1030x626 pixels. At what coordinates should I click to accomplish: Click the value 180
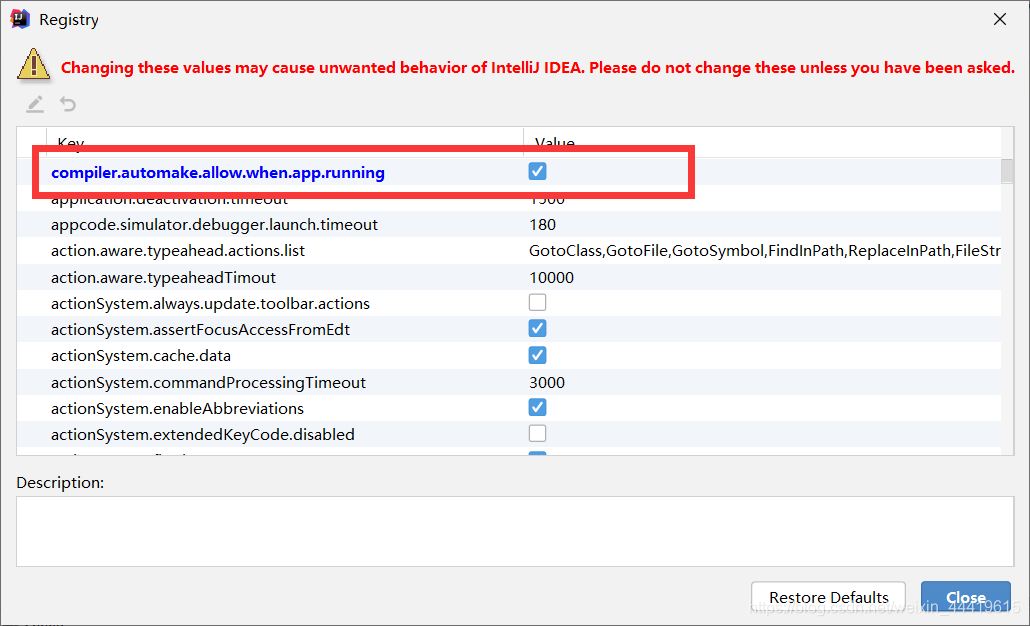(543, 225)
